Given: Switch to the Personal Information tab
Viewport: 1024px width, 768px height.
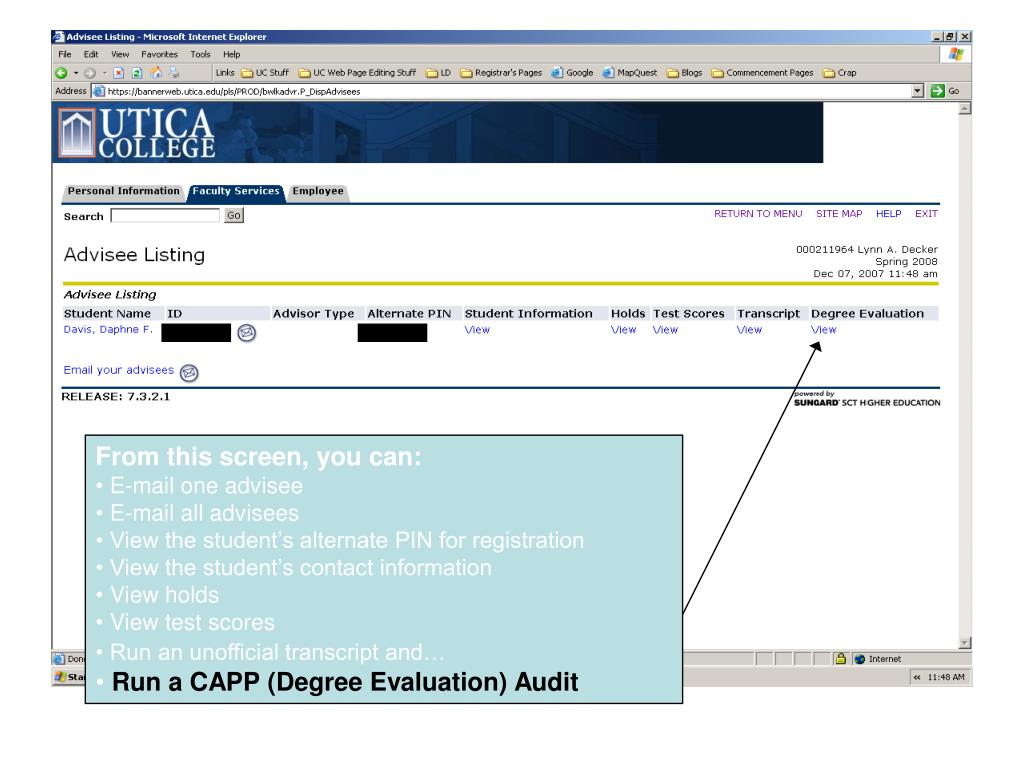Looking at the screenshot, I should coord(123,191).
